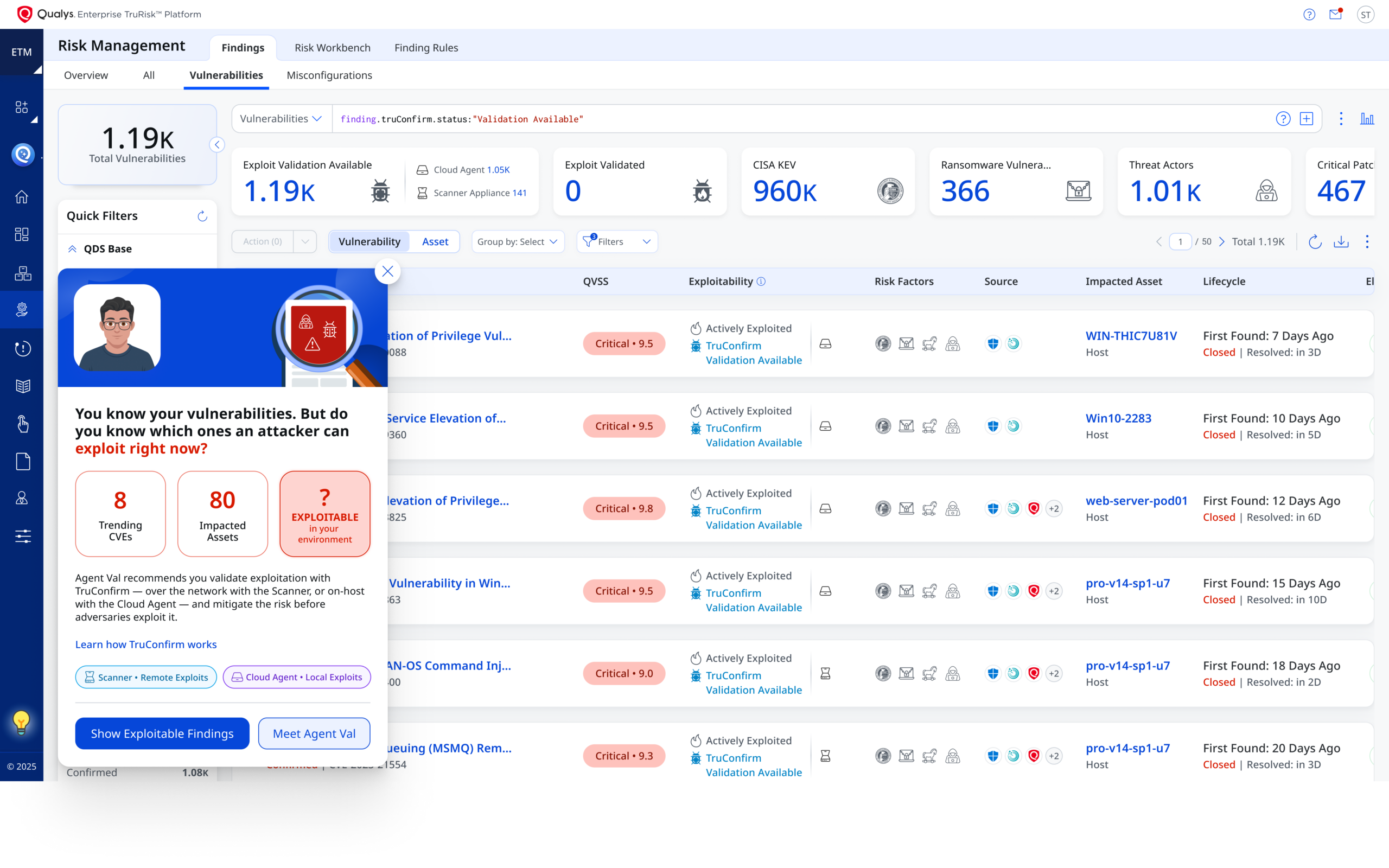Open the inventory blocks icon in the sidebar
The width and height of the screenshot is (1389, 868).
(22, 273)
